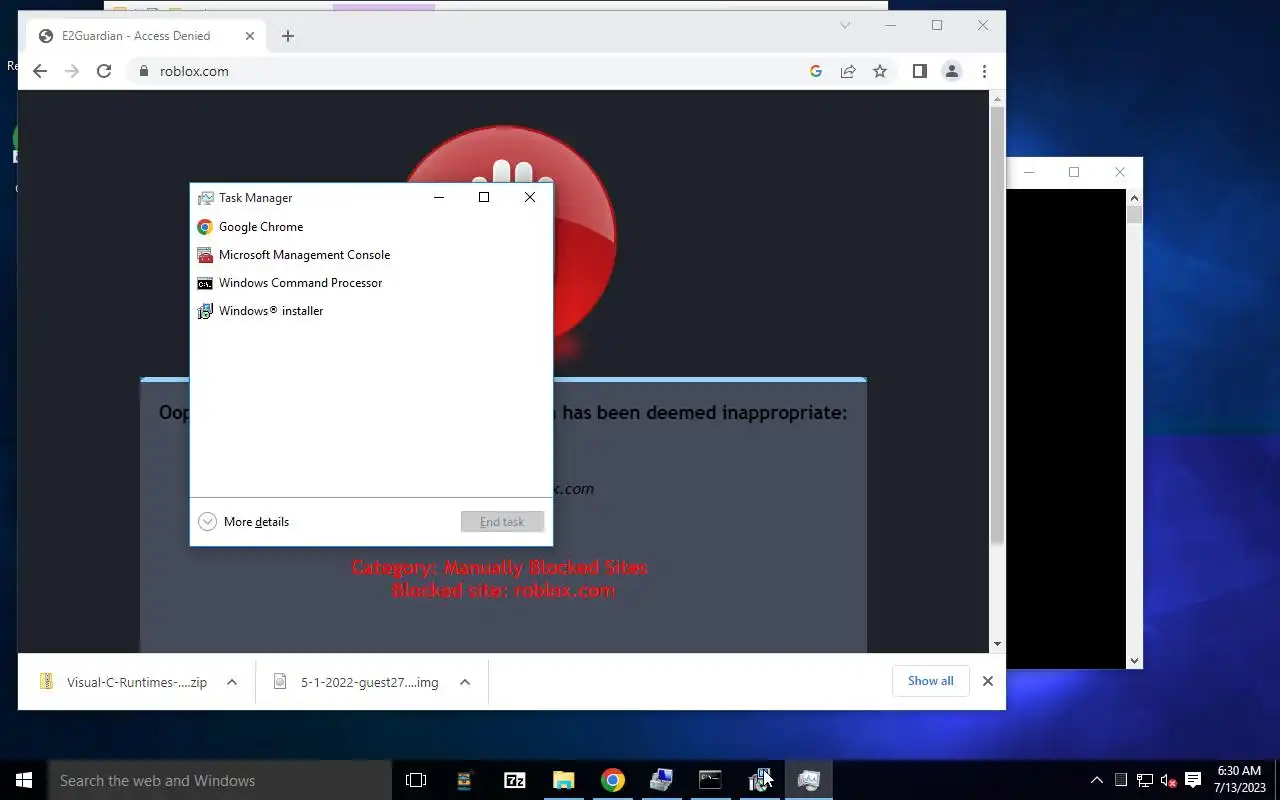Switch to Google Chrome on taskbar

coord(612,780)
